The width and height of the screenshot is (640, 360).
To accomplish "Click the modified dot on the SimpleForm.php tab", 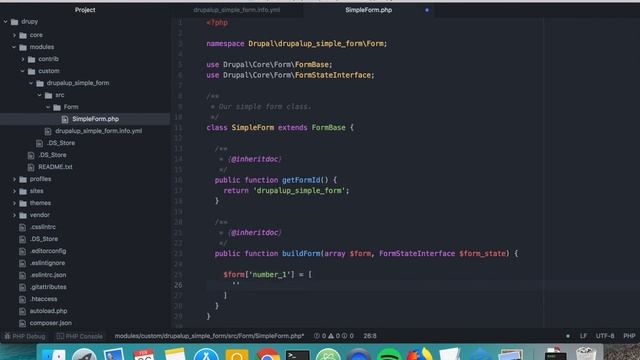I will [x=427, y=10].
